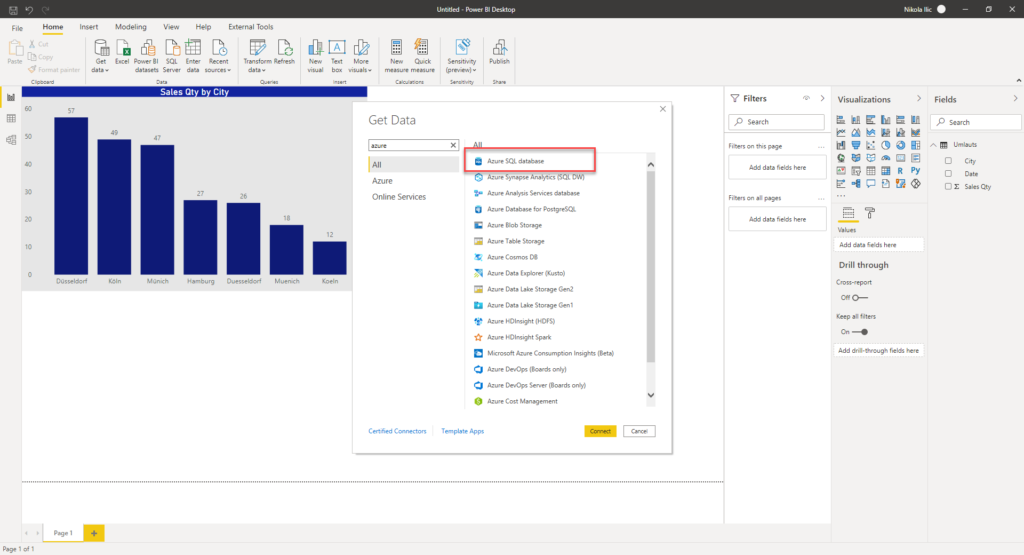
Task: Click the Filters pane Search box
Action: click(776, 121)
